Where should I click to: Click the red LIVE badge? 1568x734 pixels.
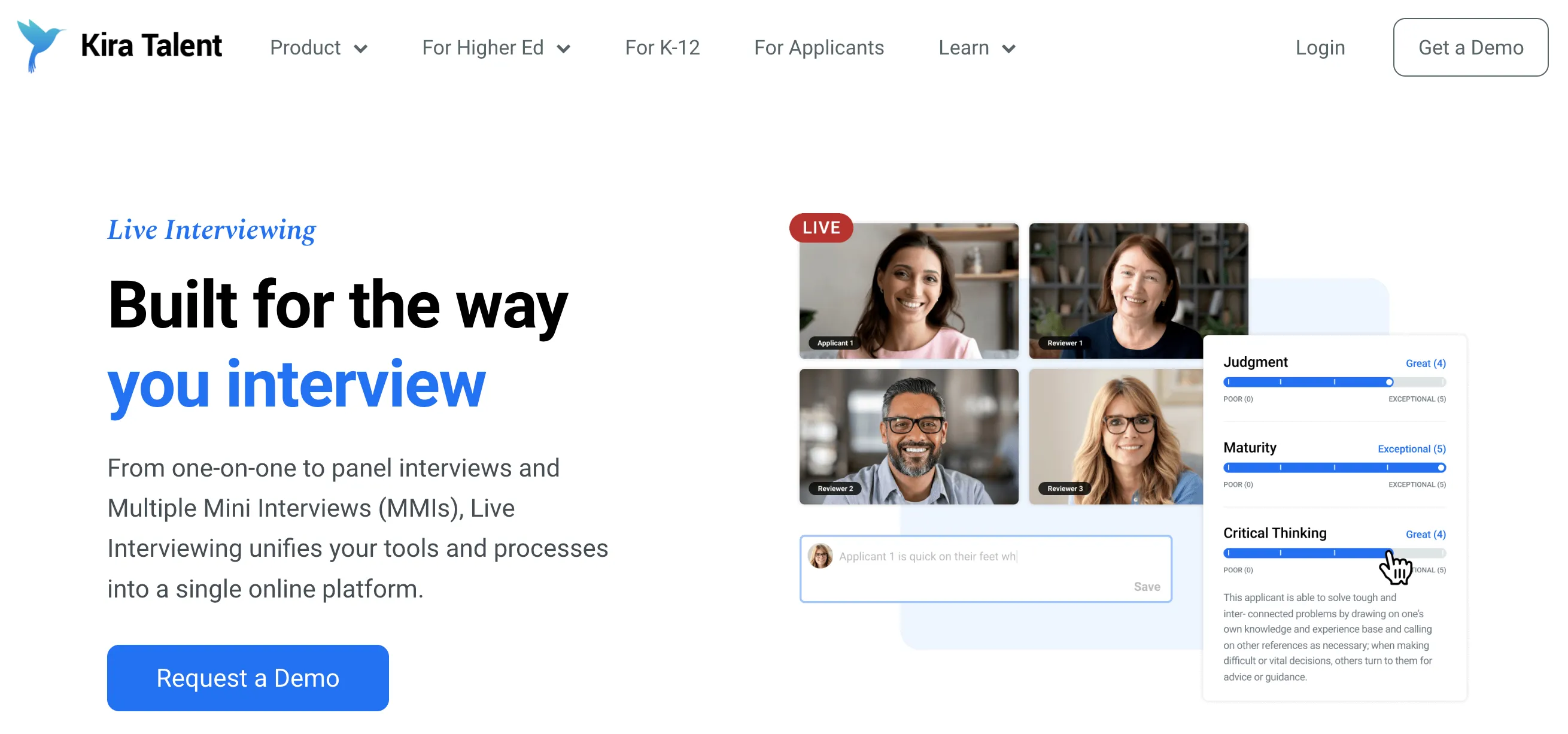coord(821,228)
